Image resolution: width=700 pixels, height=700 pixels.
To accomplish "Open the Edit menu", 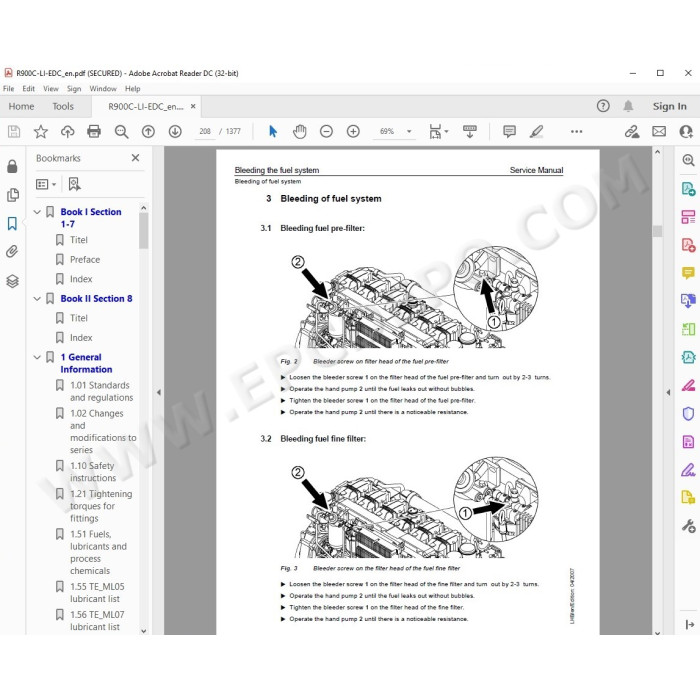I will (29, 89).
